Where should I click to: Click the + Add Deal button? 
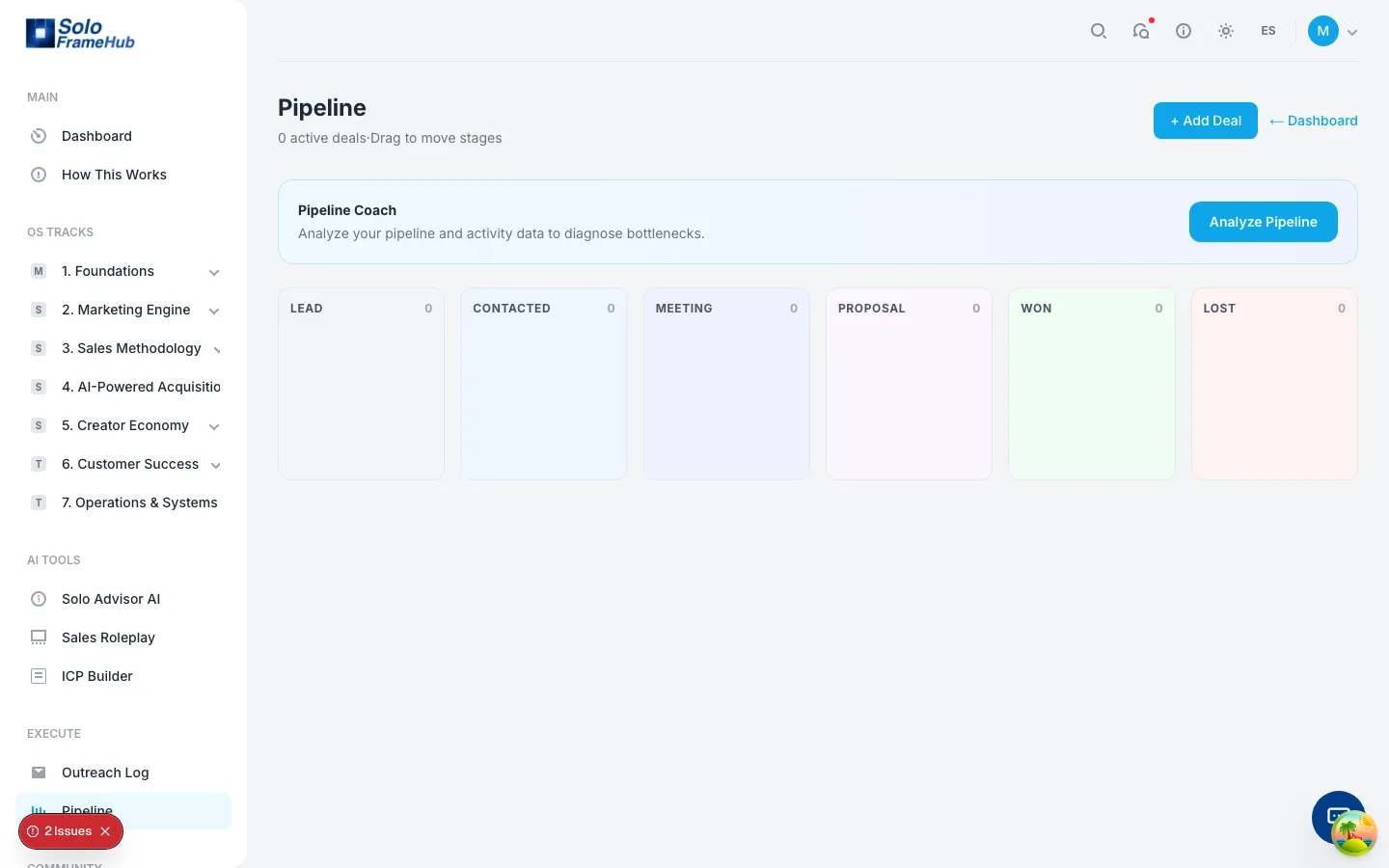[x=1206, y=121]
